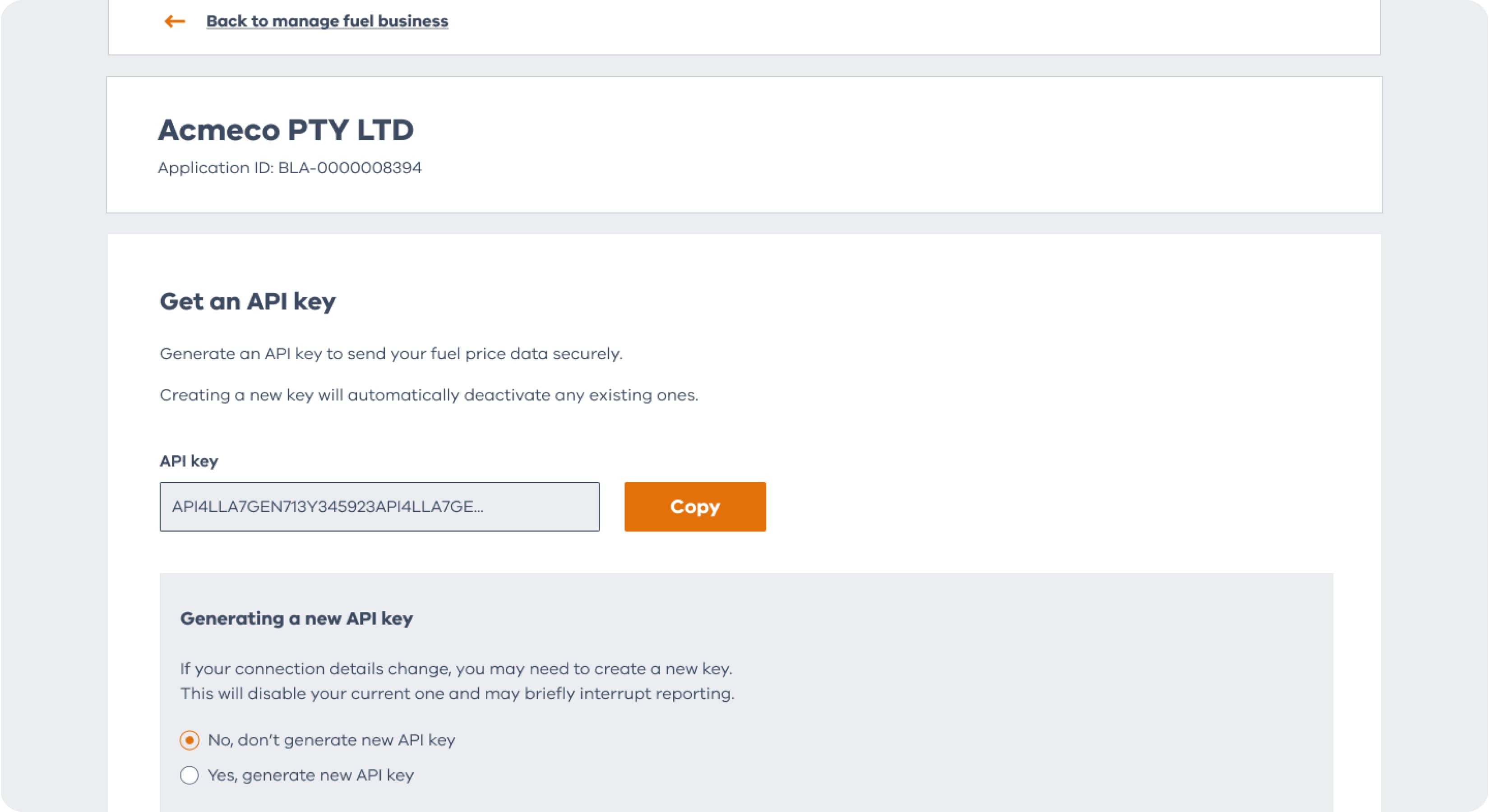
Task: Click the "No, don't generate new API key" label
Action: click(332, 740)
